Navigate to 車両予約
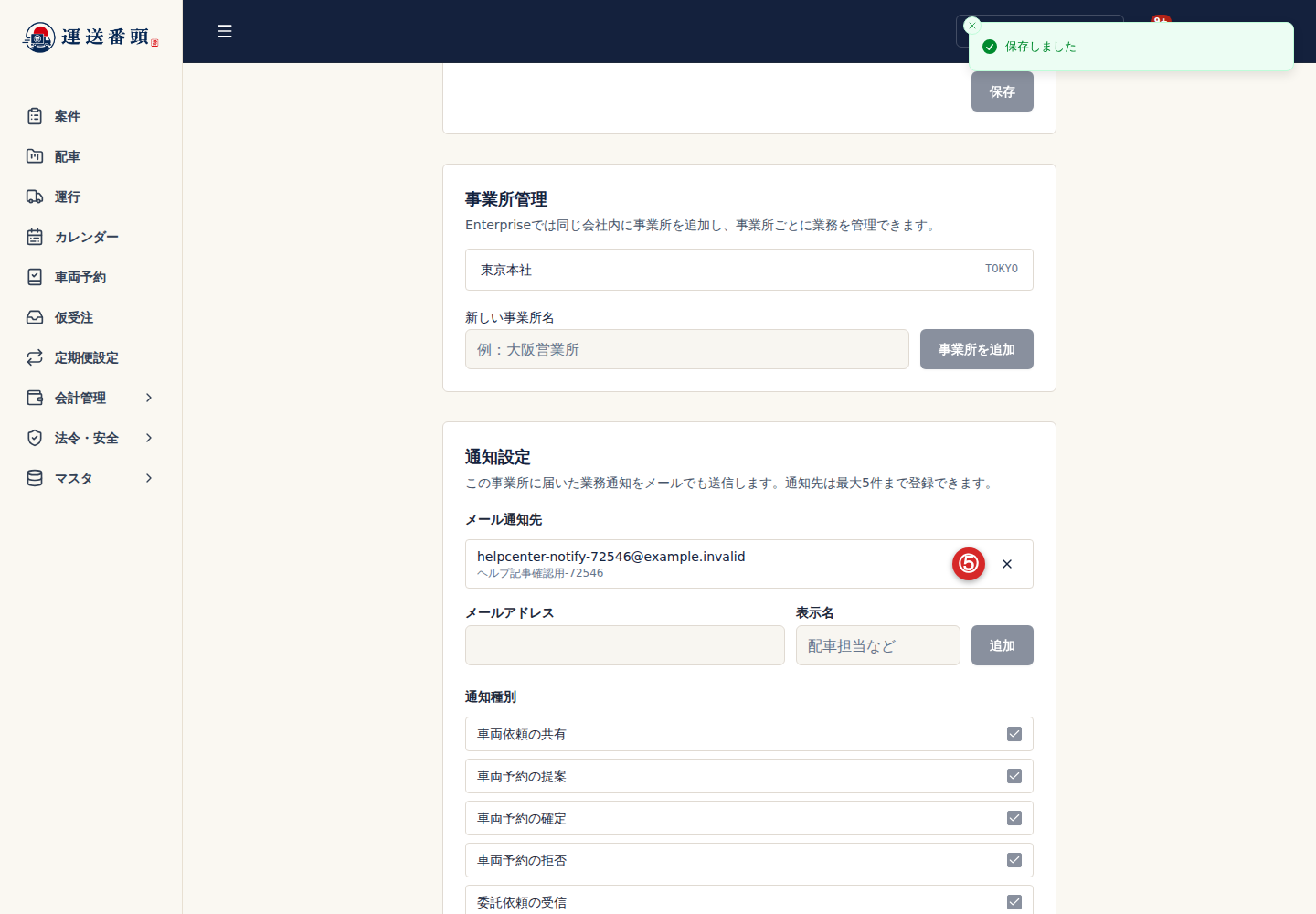The image size is (1316, 914). tap(90, 277)
